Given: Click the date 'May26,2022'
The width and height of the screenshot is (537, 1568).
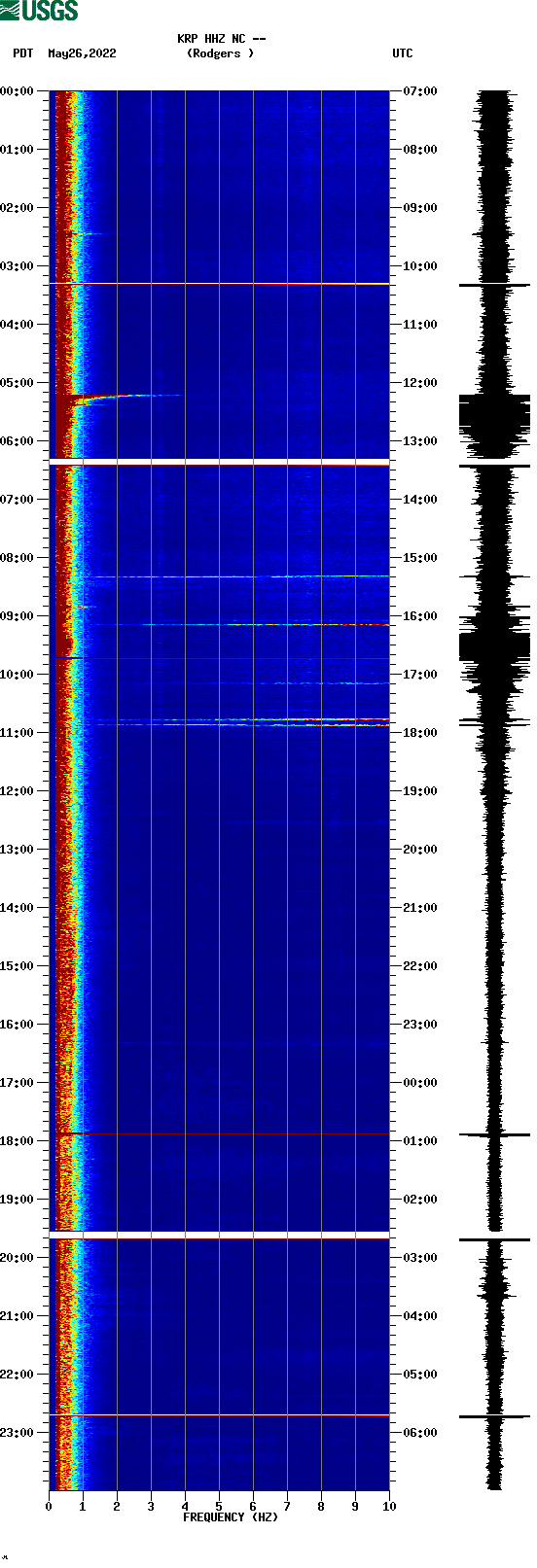Looking at the screenshot, I should point(82,53).
